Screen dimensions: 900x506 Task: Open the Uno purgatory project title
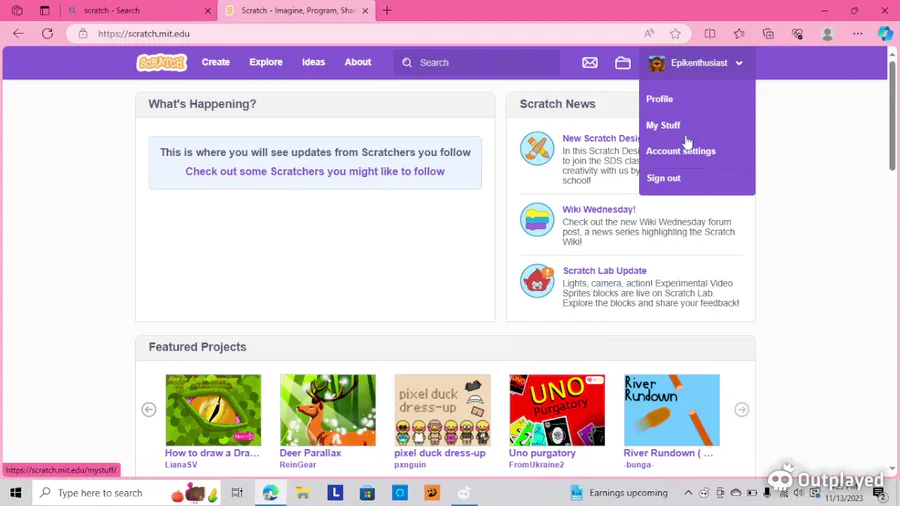542,453
